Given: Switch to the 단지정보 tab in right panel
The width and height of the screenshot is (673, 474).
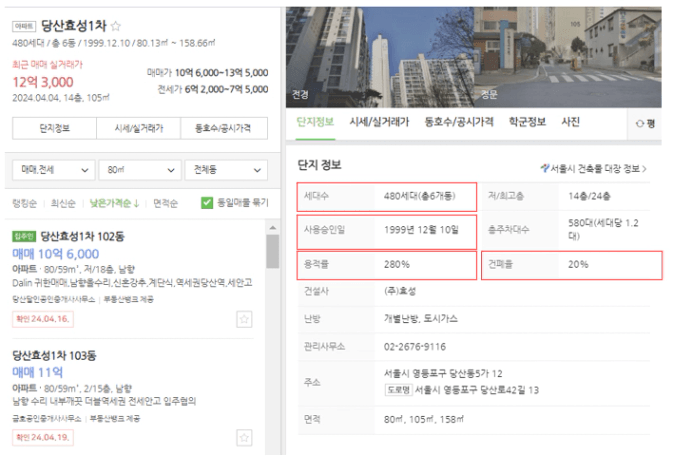Looking at the screenshot, I should coord(315,122).
